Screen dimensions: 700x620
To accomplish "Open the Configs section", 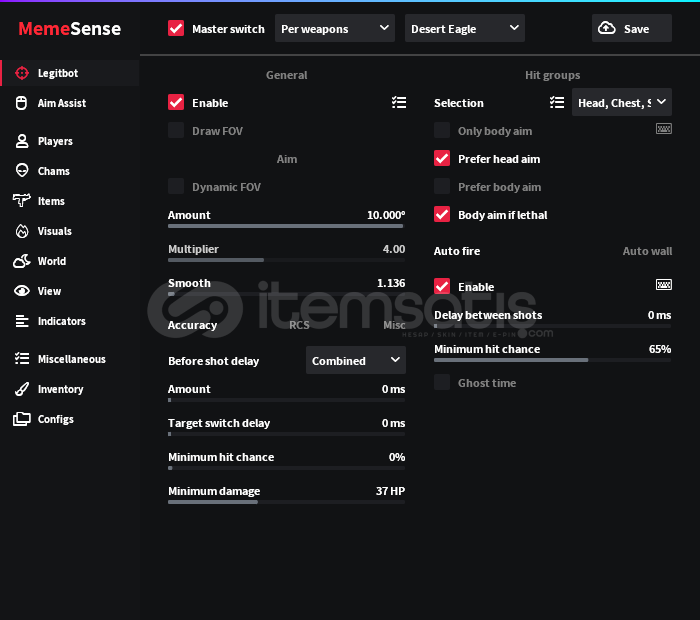I will tap(70, 419).
